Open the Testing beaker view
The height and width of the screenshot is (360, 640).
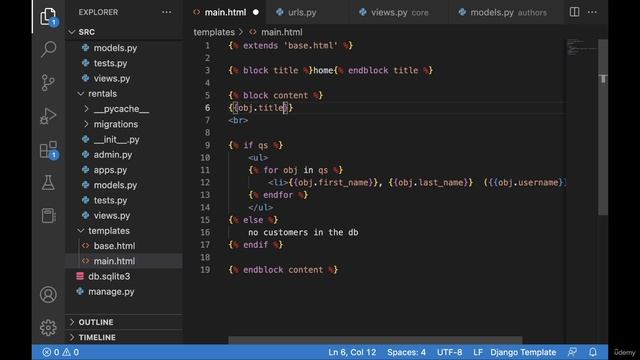coord(48,183)
